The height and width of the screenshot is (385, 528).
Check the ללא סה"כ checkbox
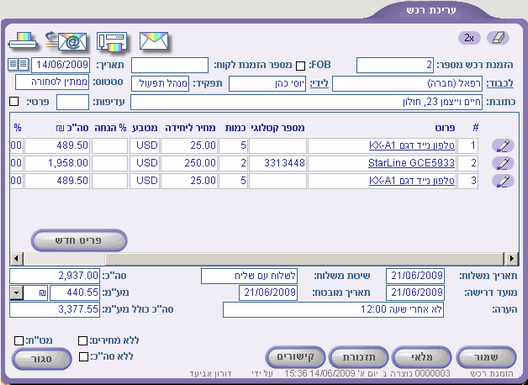(x=84, y=357)
